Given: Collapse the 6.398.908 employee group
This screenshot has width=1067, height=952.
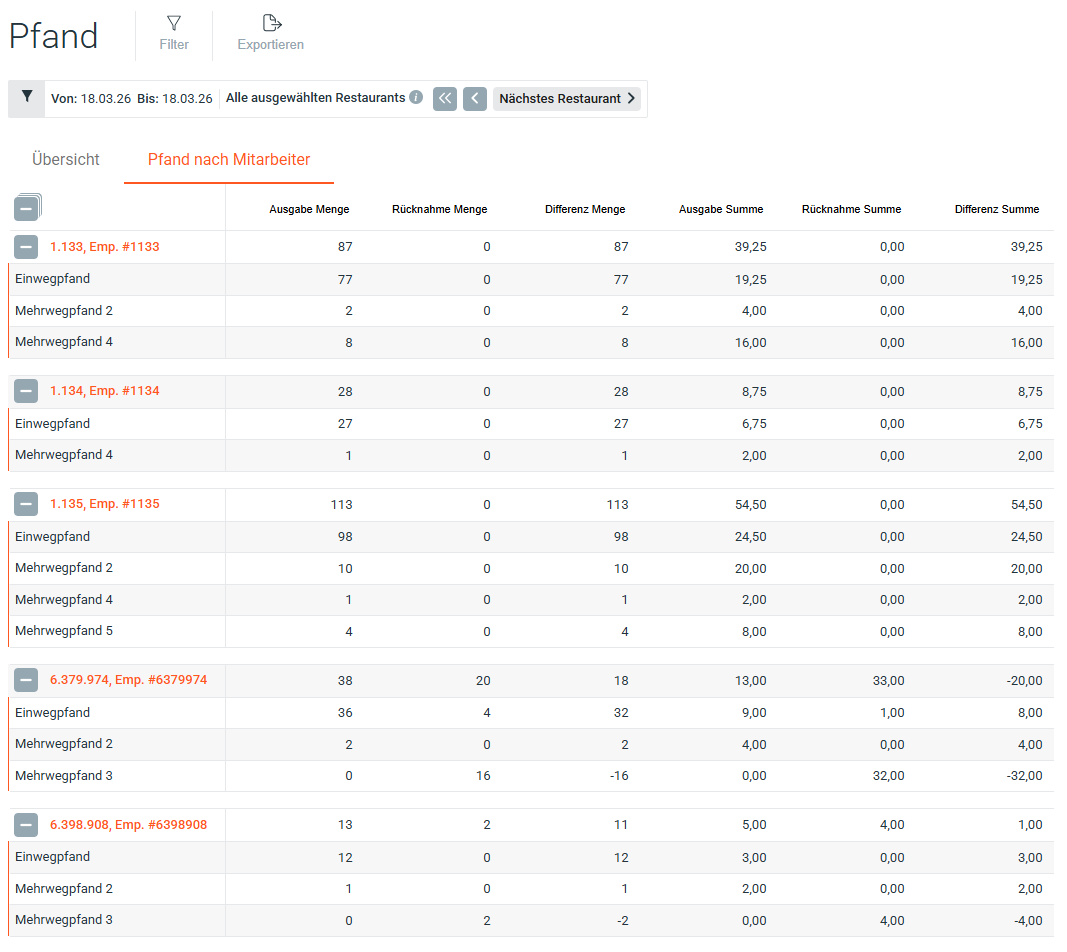Looking at the screenshot, I should pos(26,825).
